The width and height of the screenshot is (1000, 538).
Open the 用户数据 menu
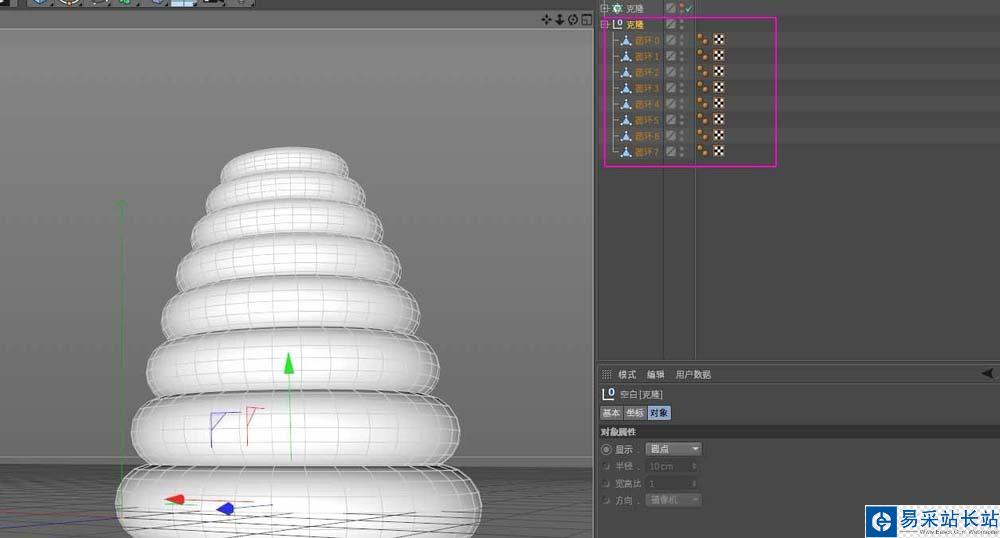(693, 374)
